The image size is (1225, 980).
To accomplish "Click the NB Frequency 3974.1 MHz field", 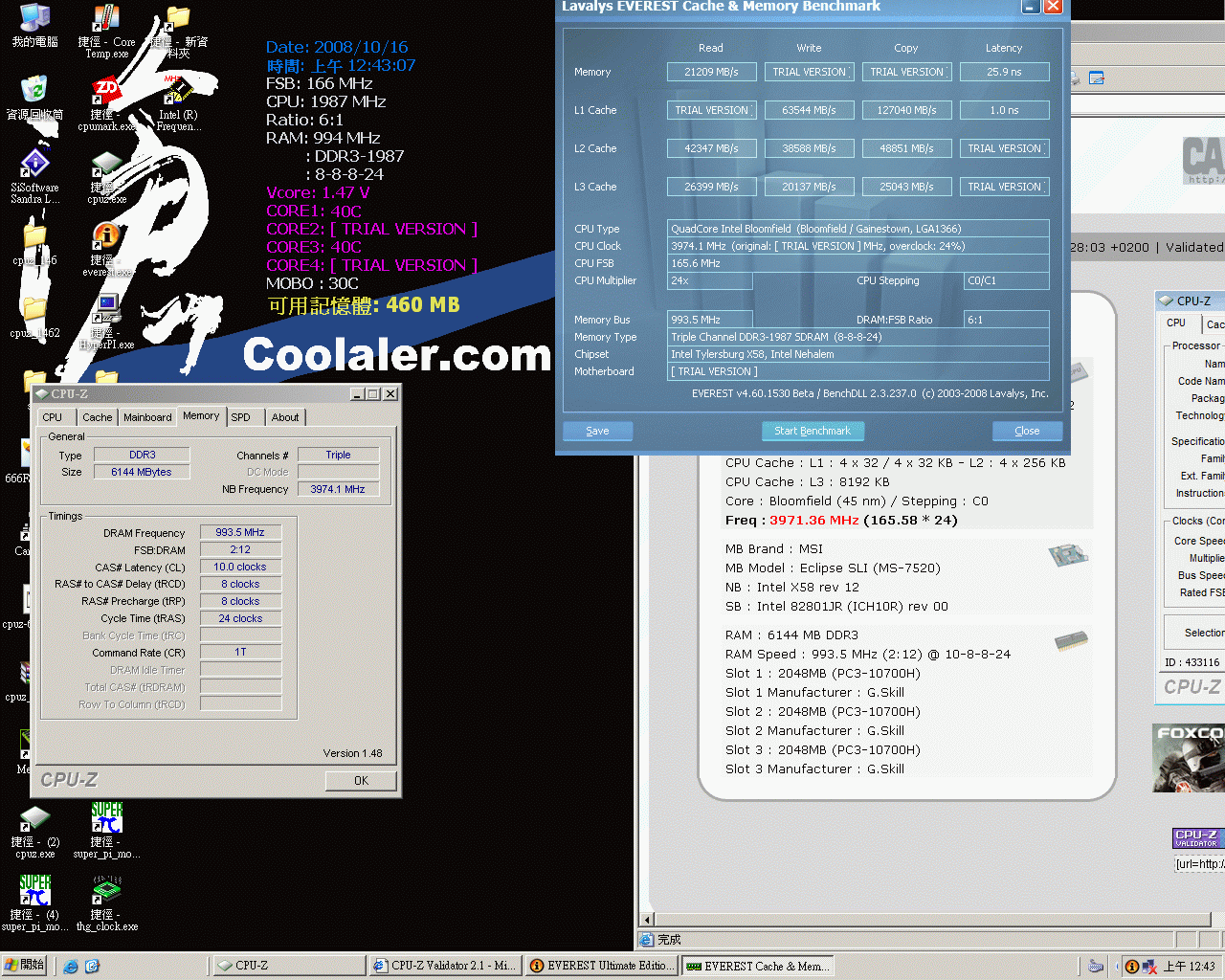I will 338,489.
